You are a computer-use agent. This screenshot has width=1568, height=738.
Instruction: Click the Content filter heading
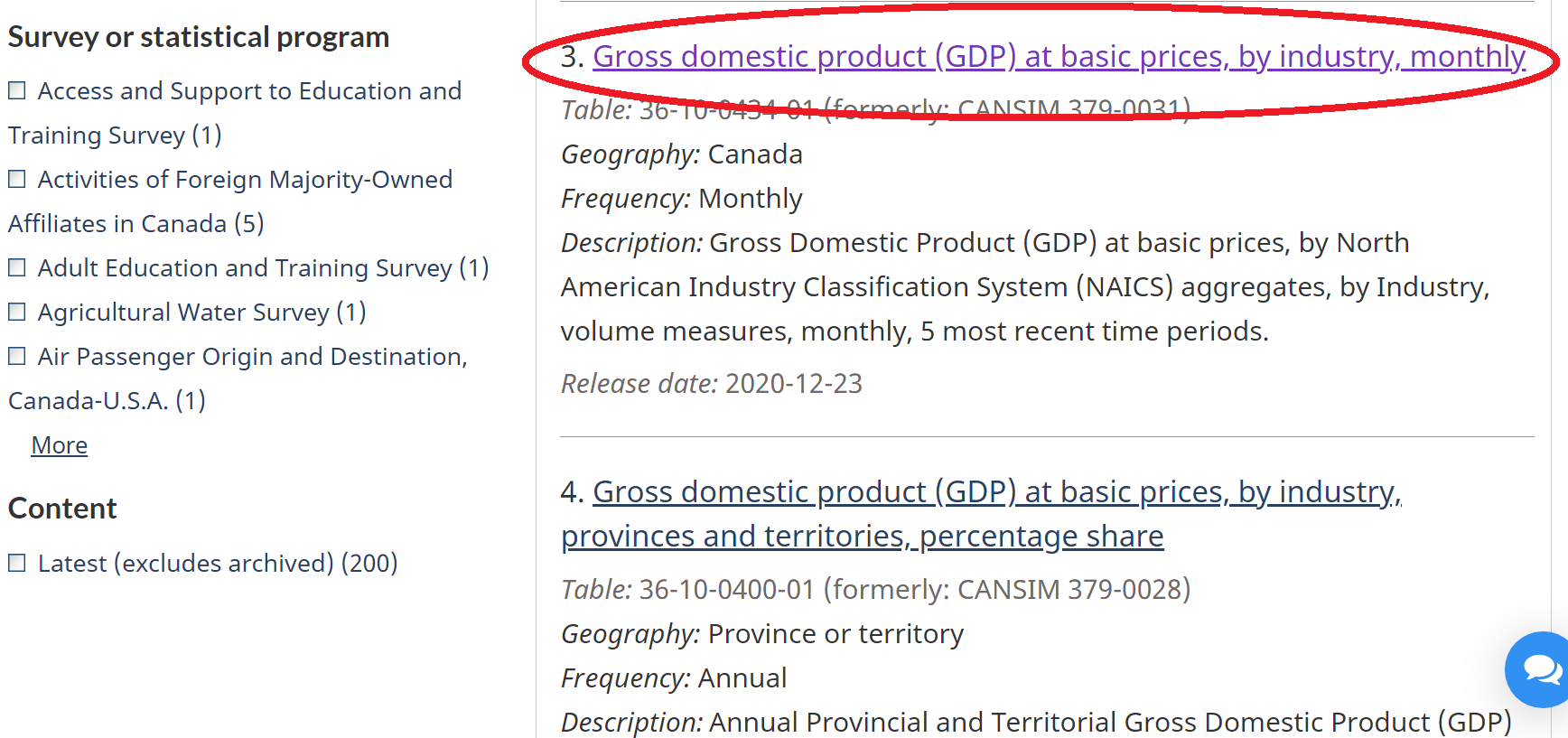(x=62, y=509)
